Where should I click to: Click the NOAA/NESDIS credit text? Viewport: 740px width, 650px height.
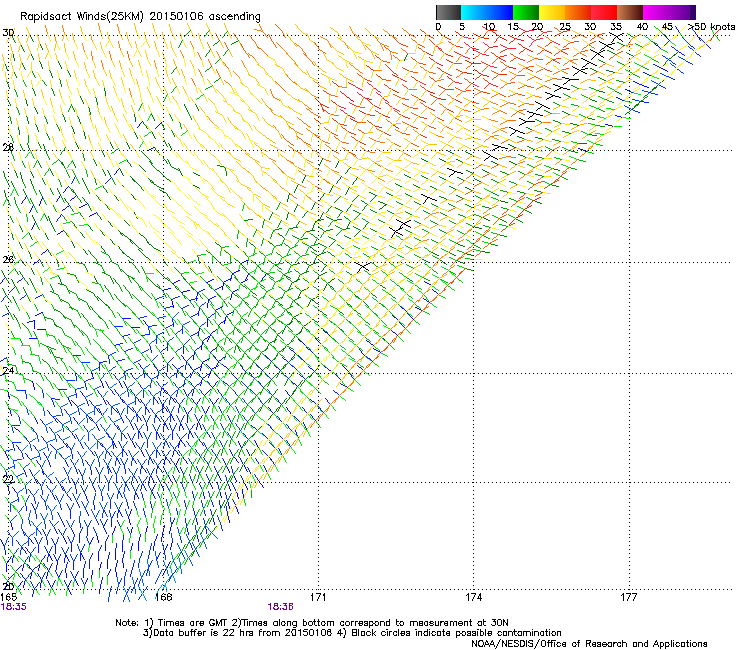589,644
